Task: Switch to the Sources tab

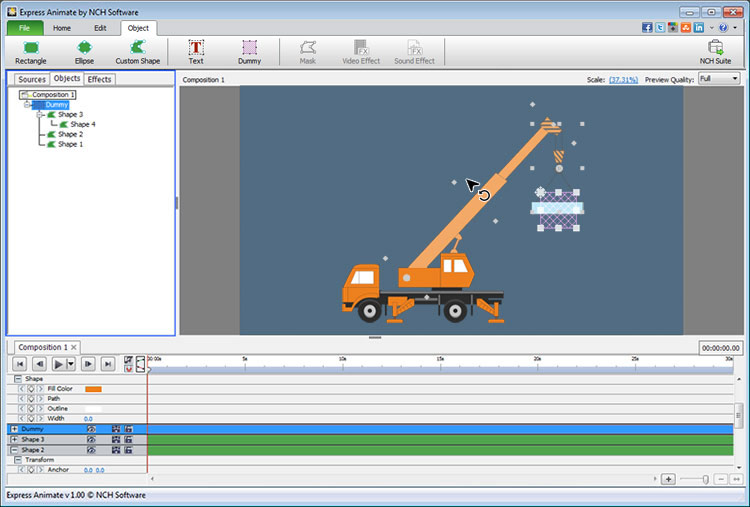Action: coord(32,79)
